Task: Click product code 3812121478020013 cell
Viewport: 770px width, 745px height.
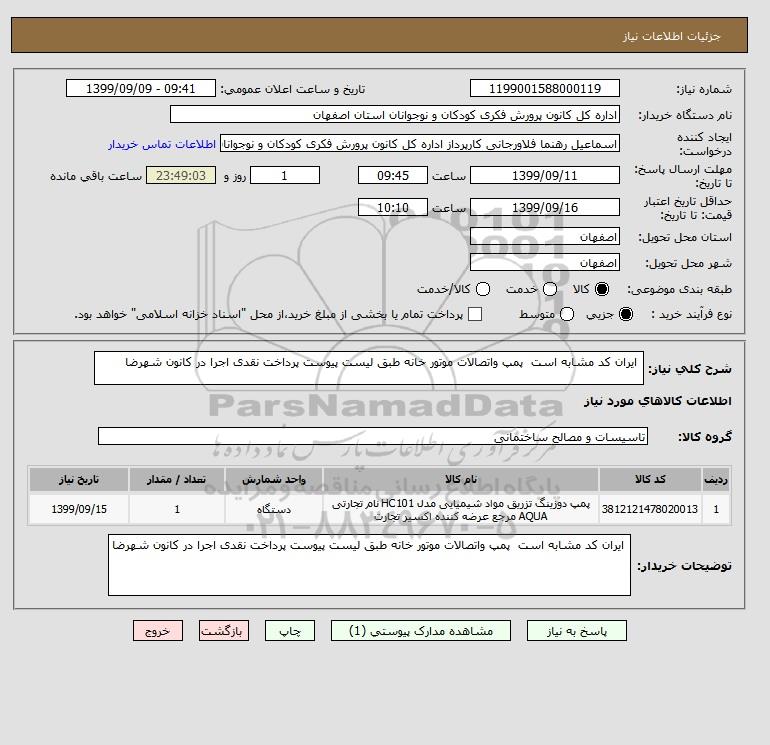Action: (x=650, y=509)
